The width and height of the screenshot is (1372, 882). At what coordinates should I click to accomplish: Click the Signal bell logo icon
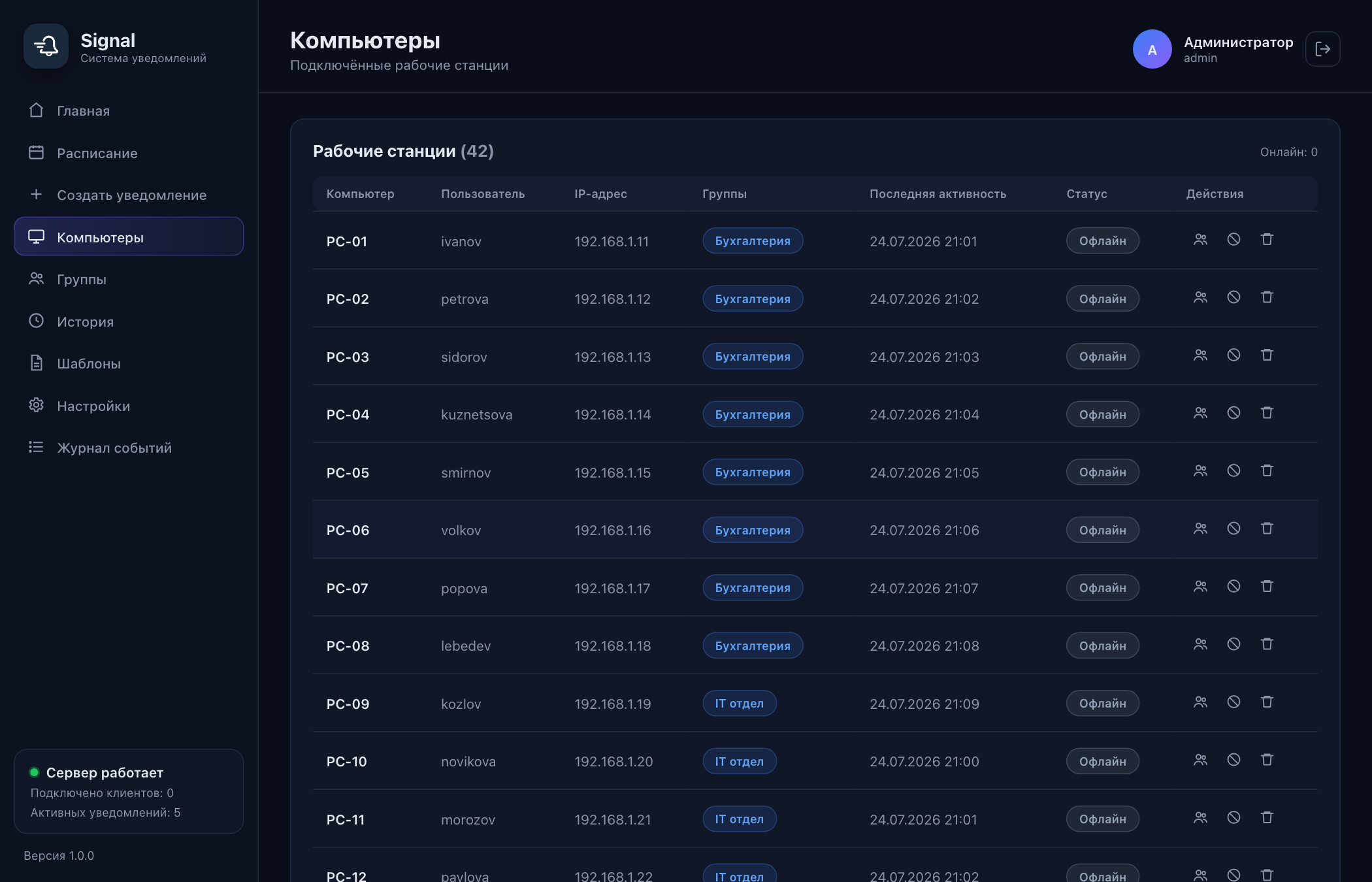[46, 46]
